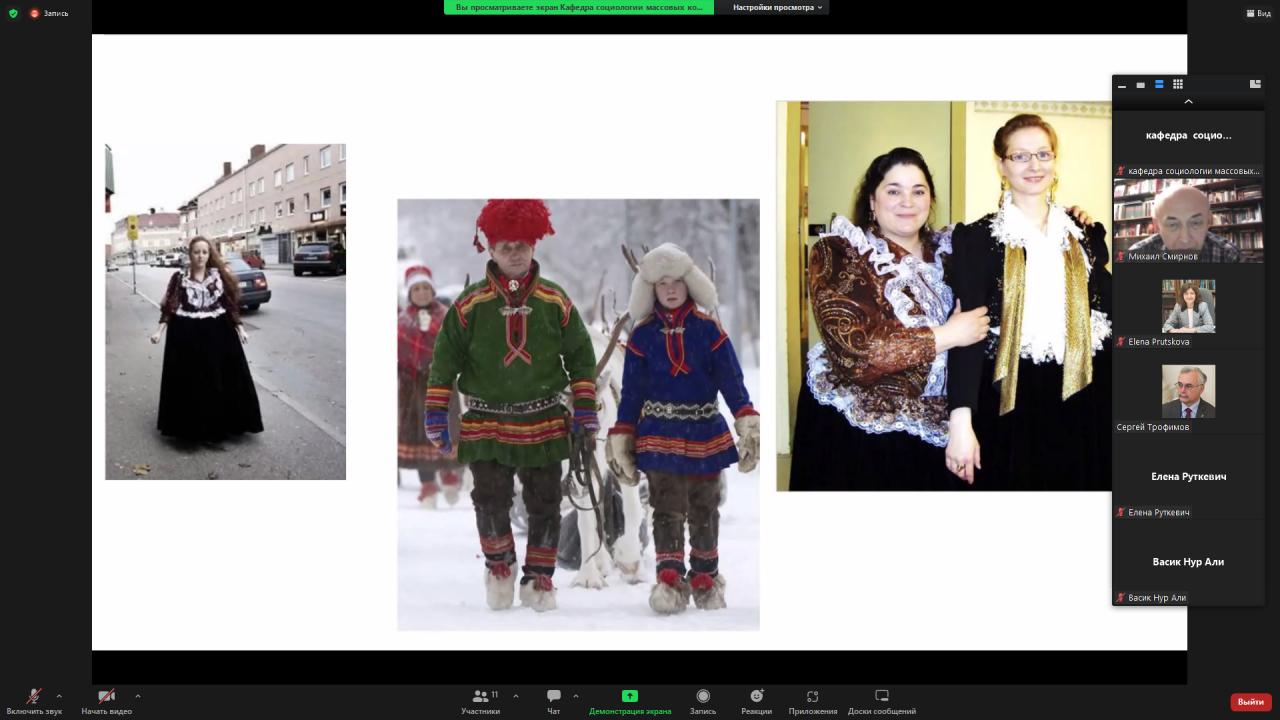Expand audio options arrow beside microphone
Viewport: 1280px width, 720px height.
click(x=59, y=696)
